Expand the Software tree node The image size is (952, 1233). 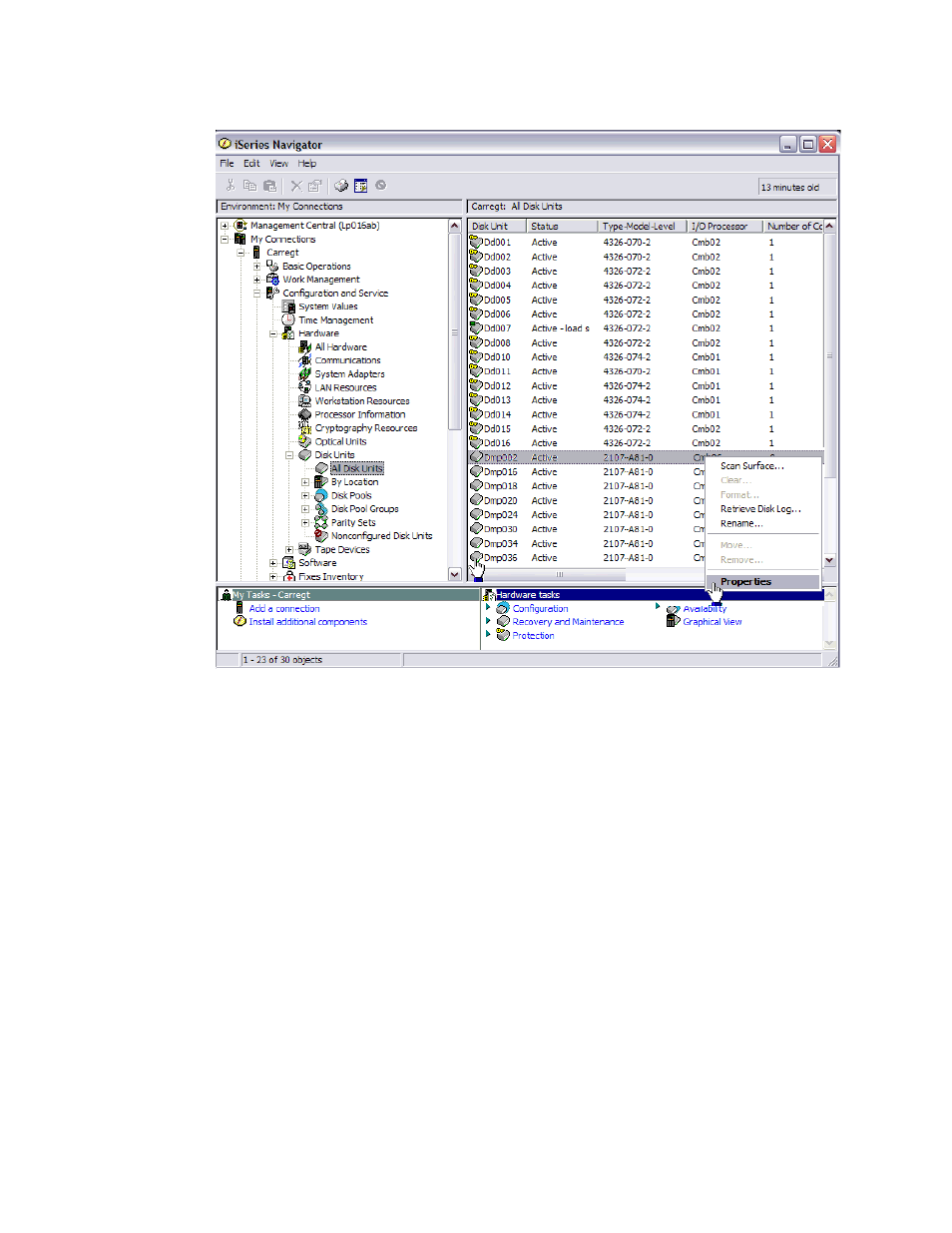coord(272,563)
